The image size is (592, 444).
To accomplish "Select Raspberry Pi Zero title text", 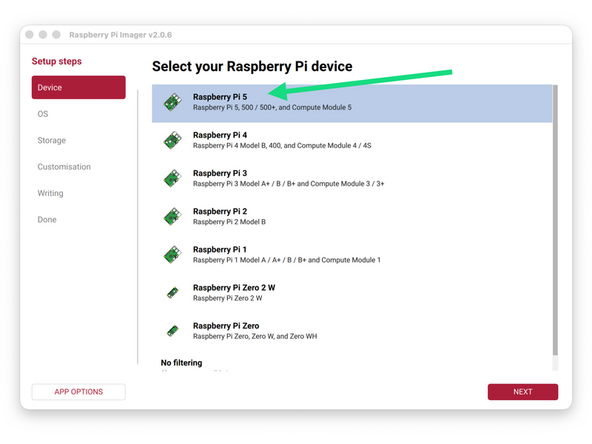I will coord(226,326).
